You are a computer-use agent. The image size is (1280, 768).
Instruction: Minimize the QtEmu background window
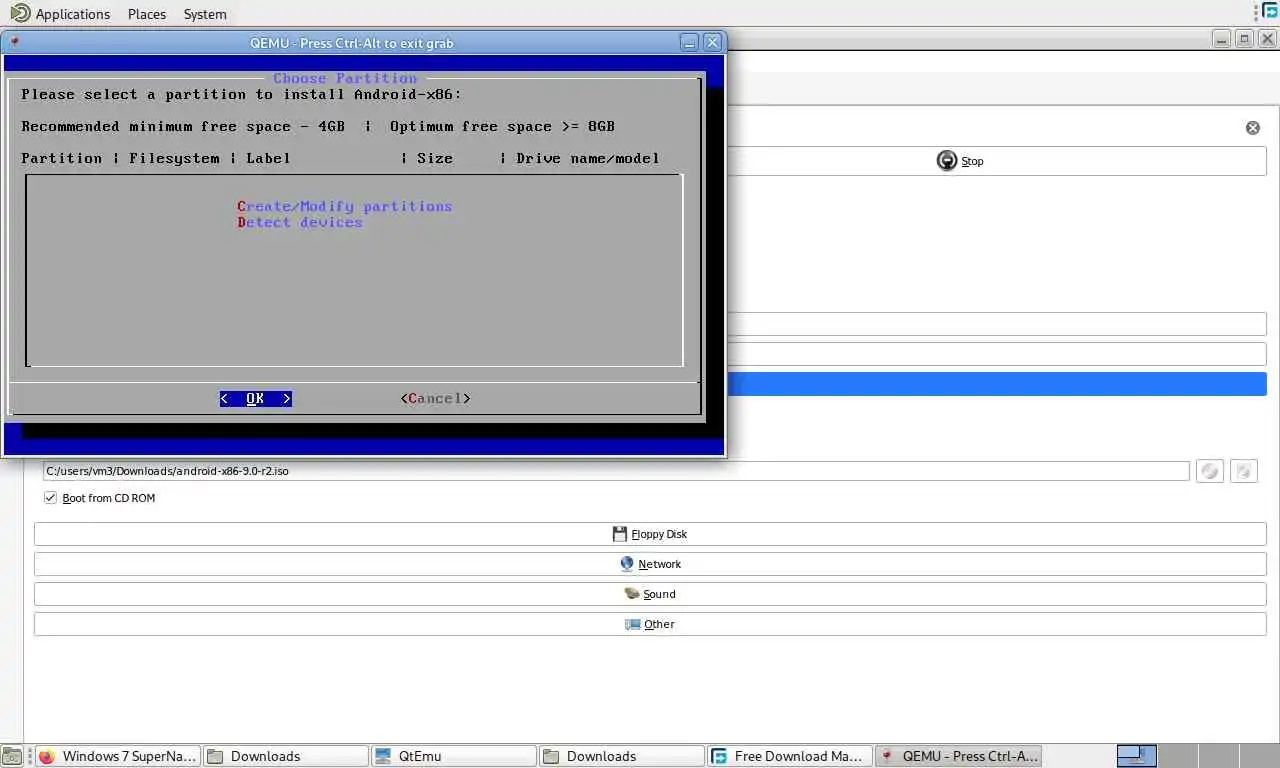[x=1222, y=39]
